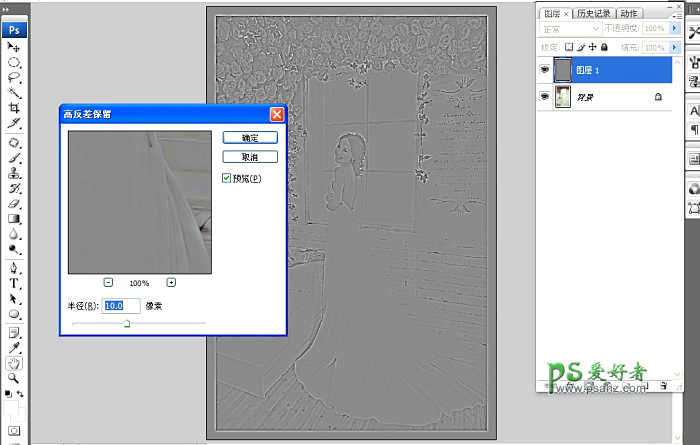Image resolution: width=700 pixels, height=445 pixels.
Task: Zoom in the filter preview with plus
Action: click(171, 283)
